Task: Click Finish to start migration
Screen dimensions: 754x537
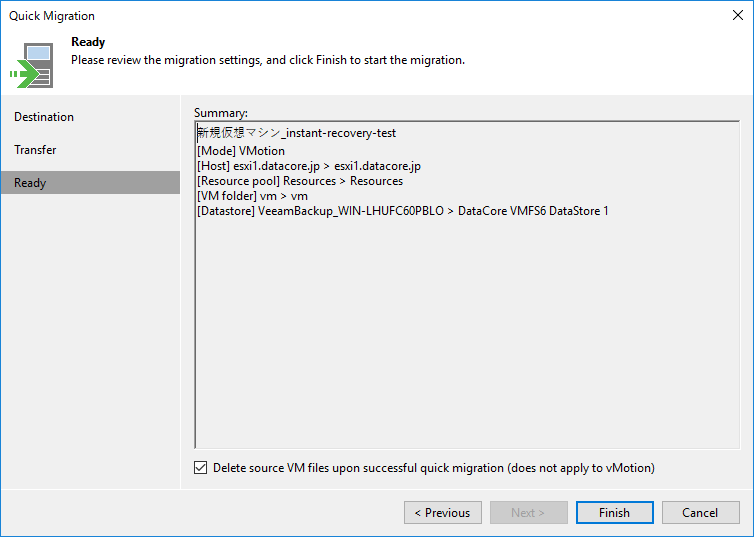Action: 615,512
